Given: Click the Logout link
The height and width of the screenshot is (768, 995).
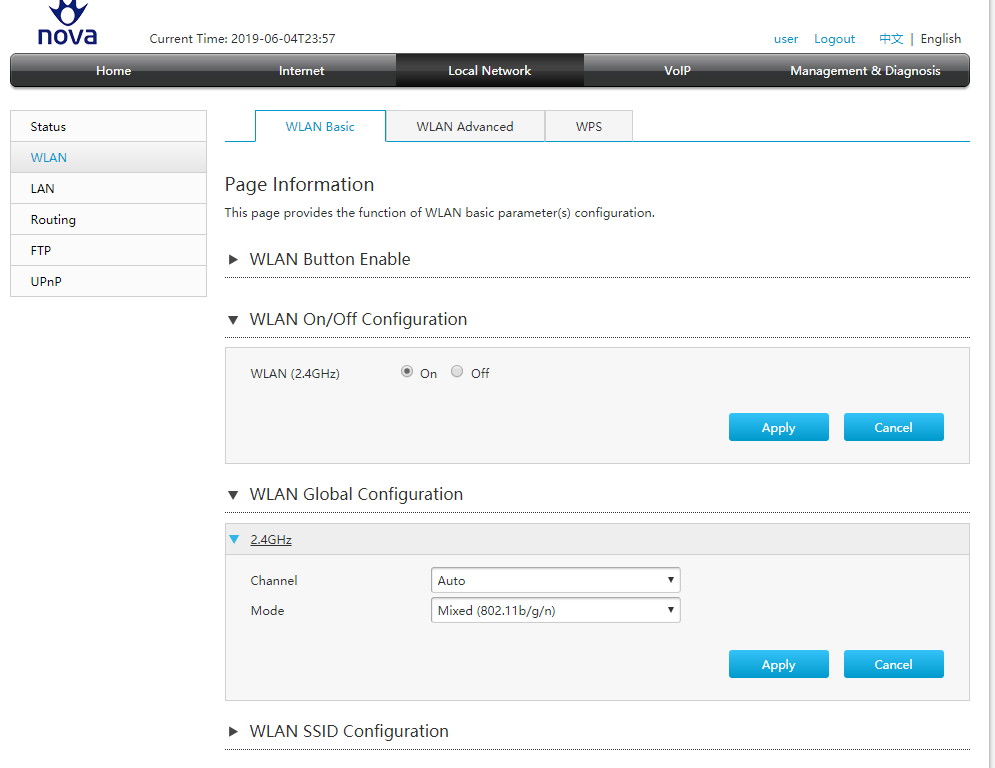Looking at the screenshot, I should (834, 39).
